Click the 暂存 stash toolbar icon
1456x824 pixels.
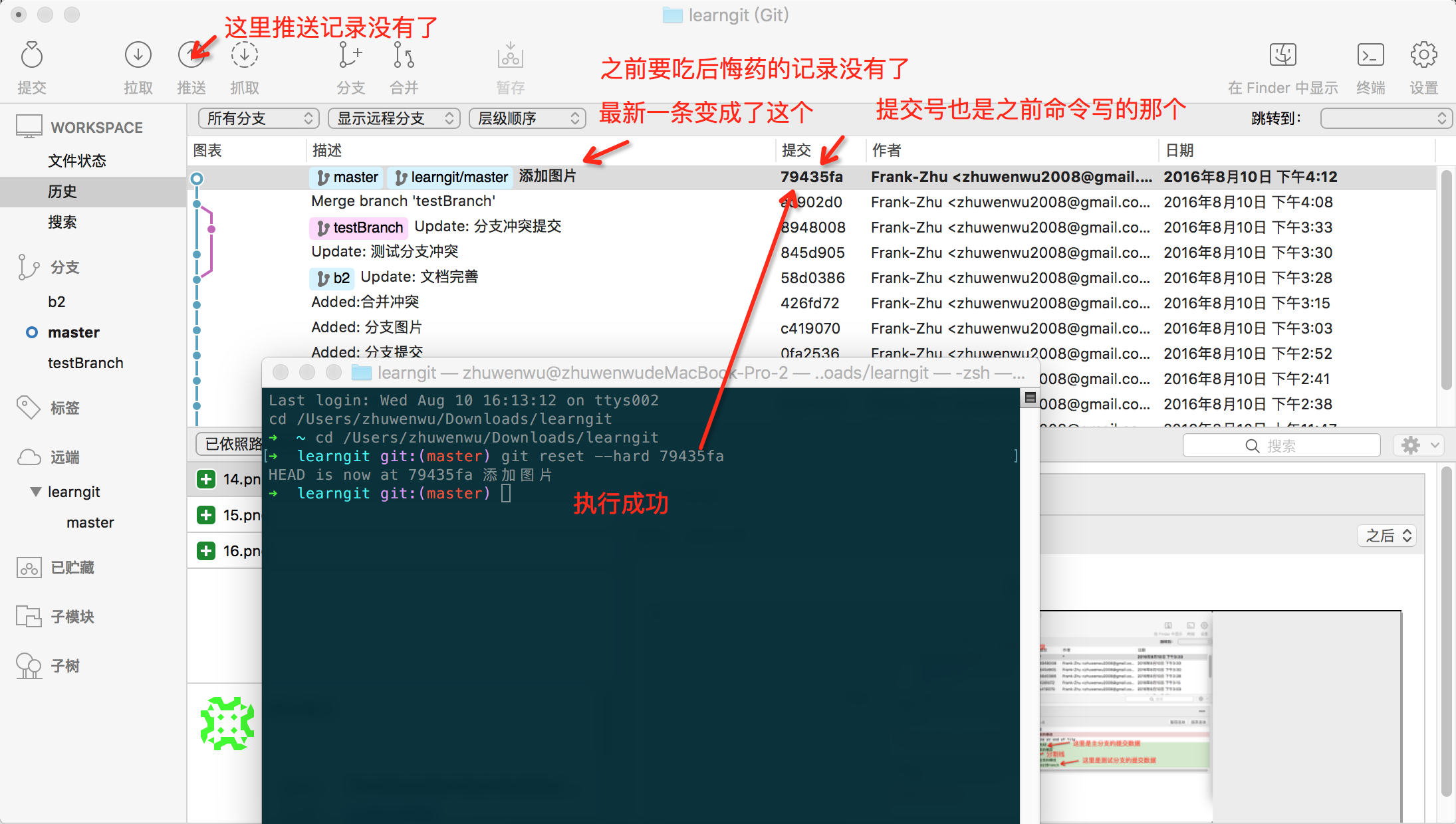pyautogui.click(x=510, y=55)
